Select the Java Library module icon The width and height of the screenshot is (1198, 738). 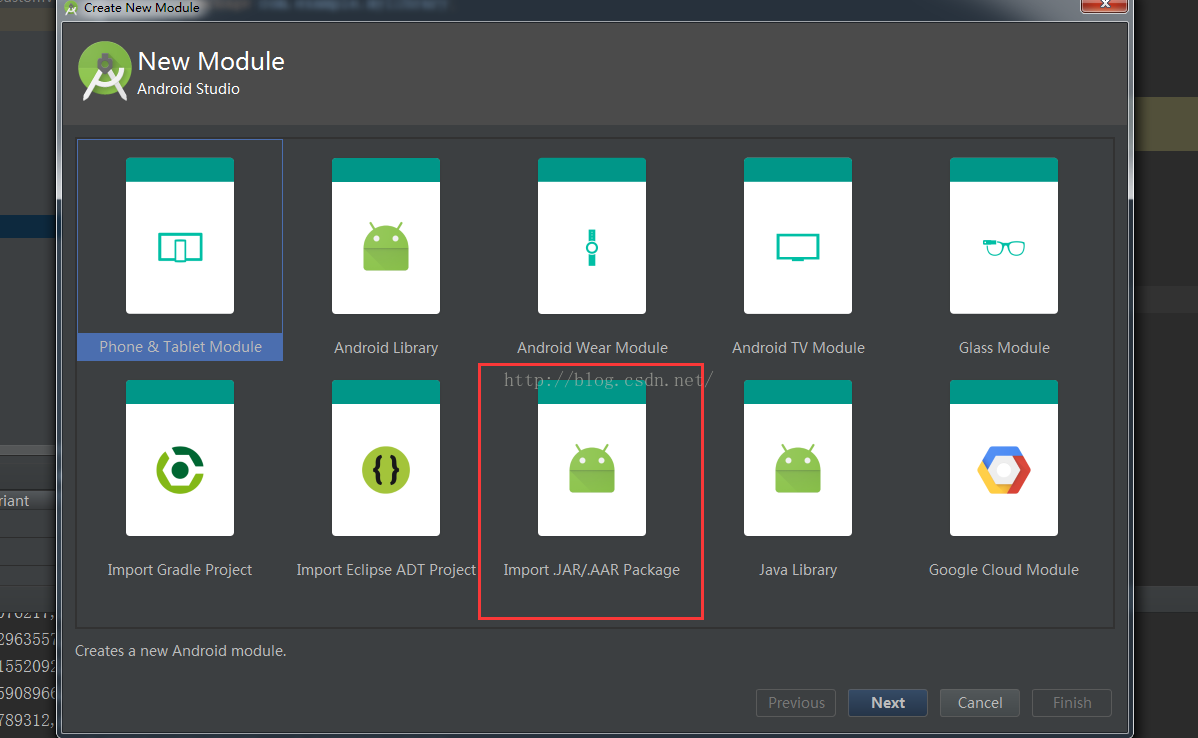coord(798,458)
